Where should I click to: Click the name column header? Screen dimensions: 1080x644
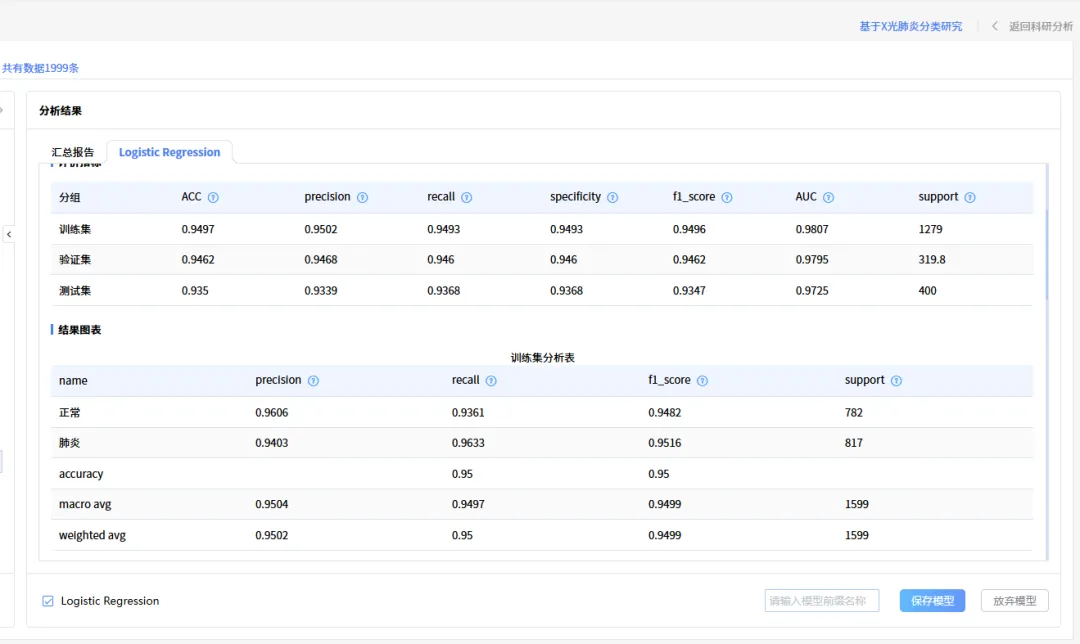73,381
